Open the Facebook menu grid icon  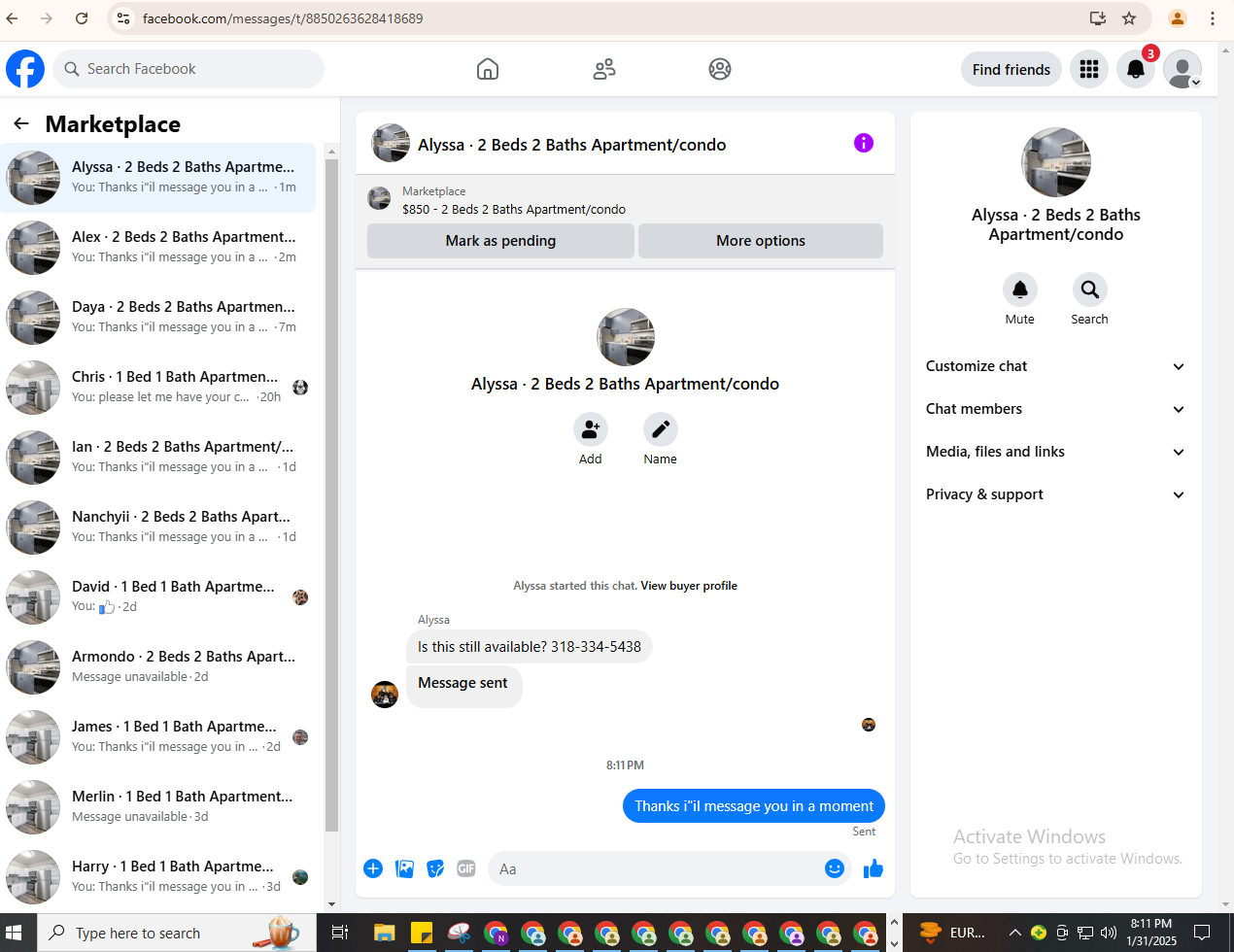[x=1089, y=69]
